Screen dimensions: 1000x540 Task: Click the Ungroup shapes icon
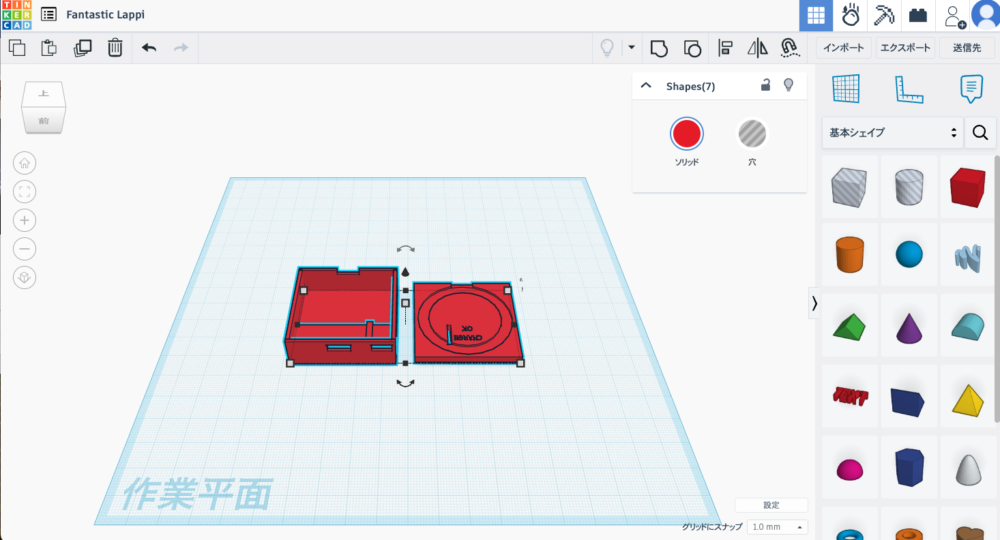pos(692,48)
